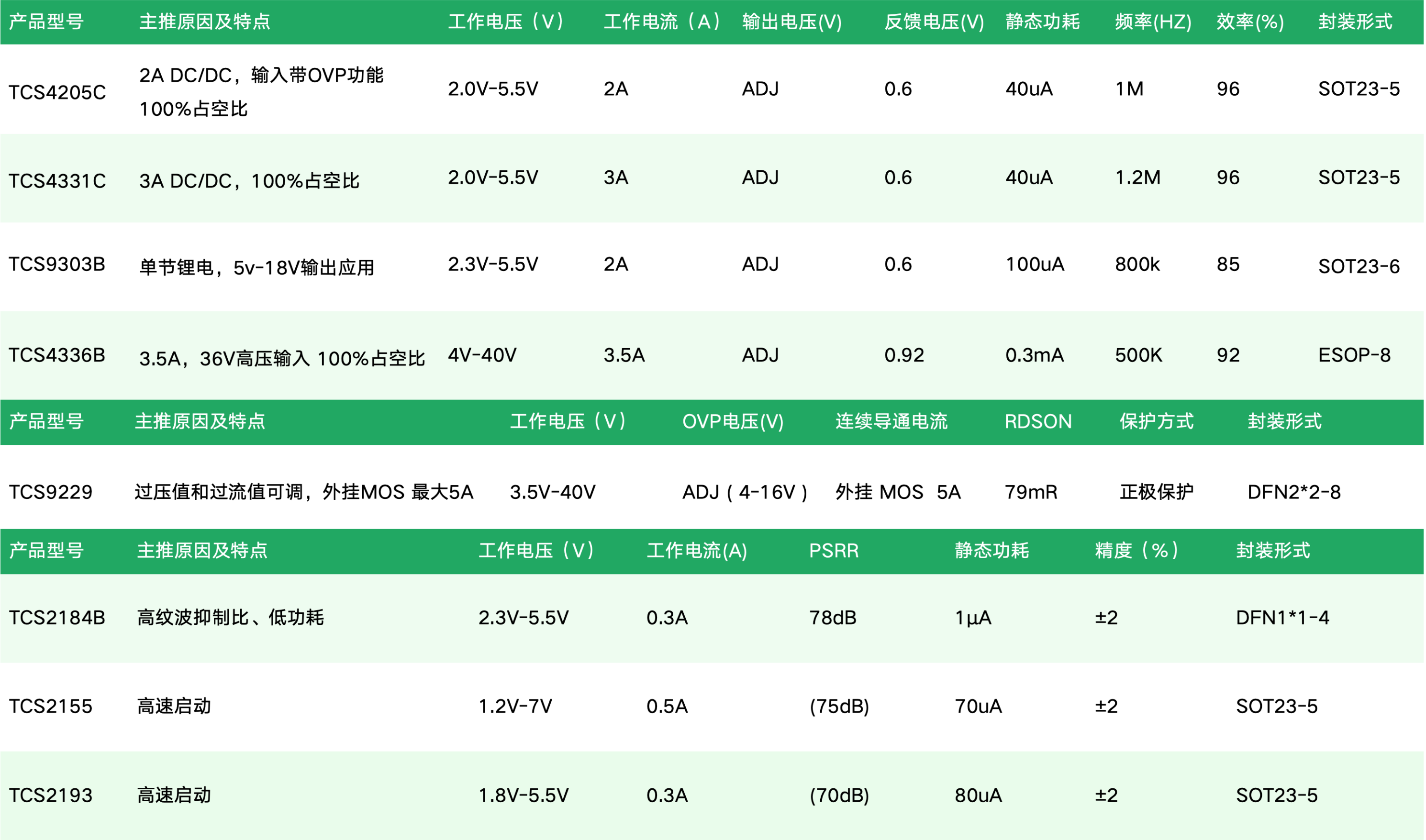
Task: Click the SOT23-6 package value
Action: (1359, 266)
